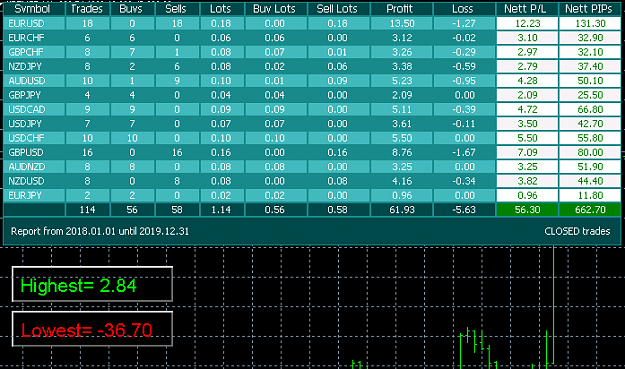Click total lots value 1.14

(x=221, y=210)
